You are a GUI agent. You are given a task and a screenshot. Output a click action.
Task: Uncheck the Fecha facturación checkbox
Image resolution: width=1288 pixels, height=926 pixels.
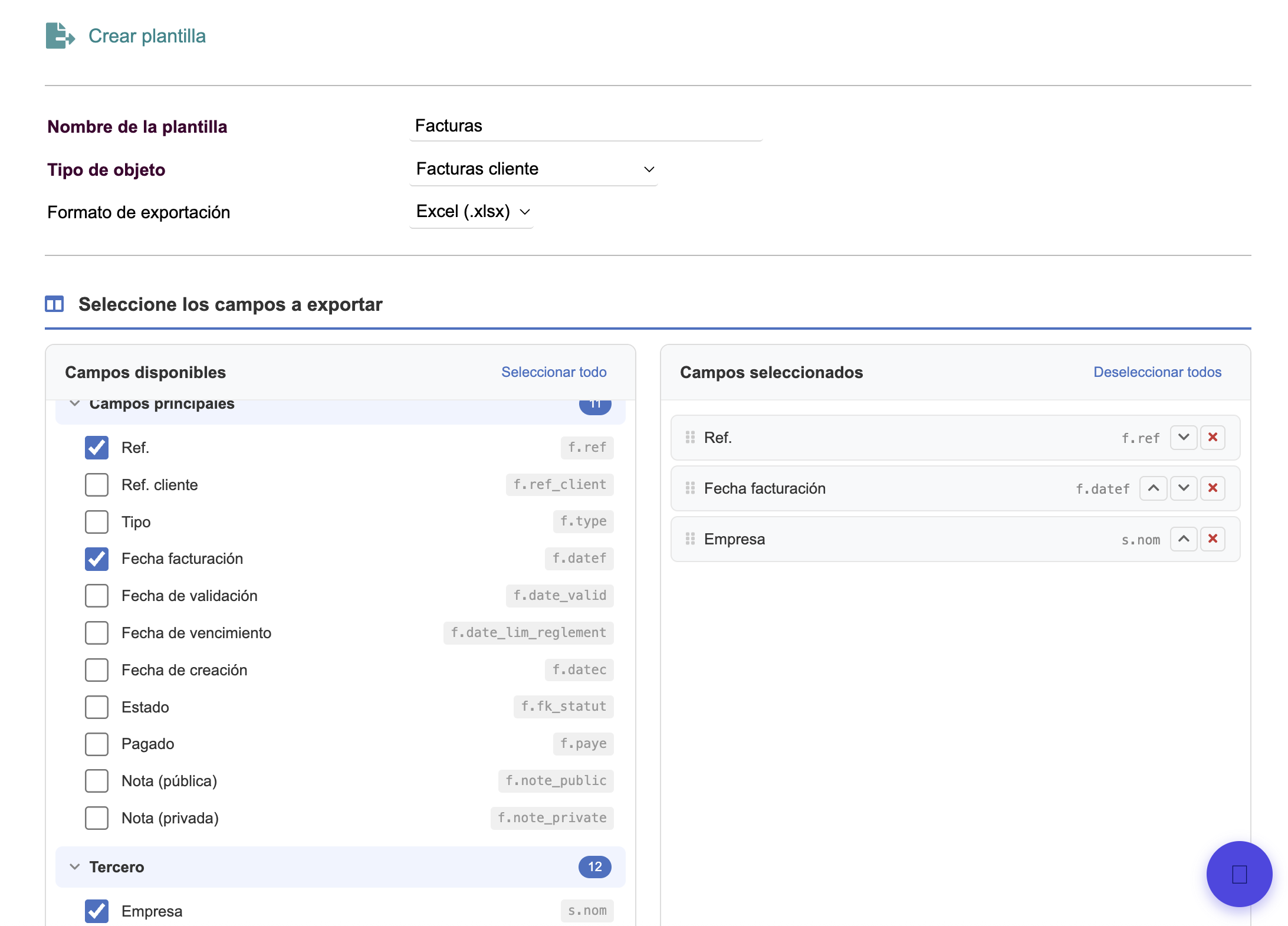[97, 559]
